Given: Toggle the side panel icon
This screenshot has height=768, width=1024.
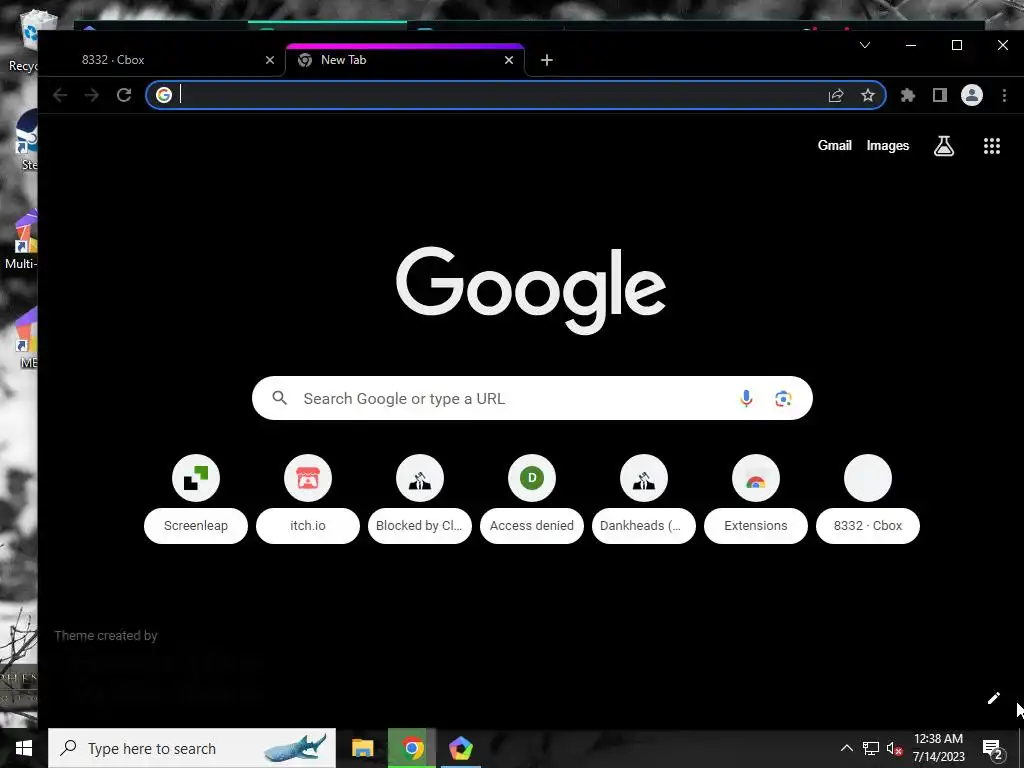Looking at the screenshot, I should pos(940,95).
